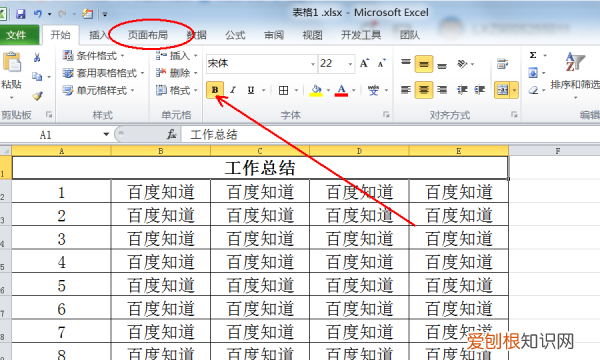Open Alignment group dialog launcher
Image resolution: width=600 pixels, height=360 pixels.
pos(514,114)
